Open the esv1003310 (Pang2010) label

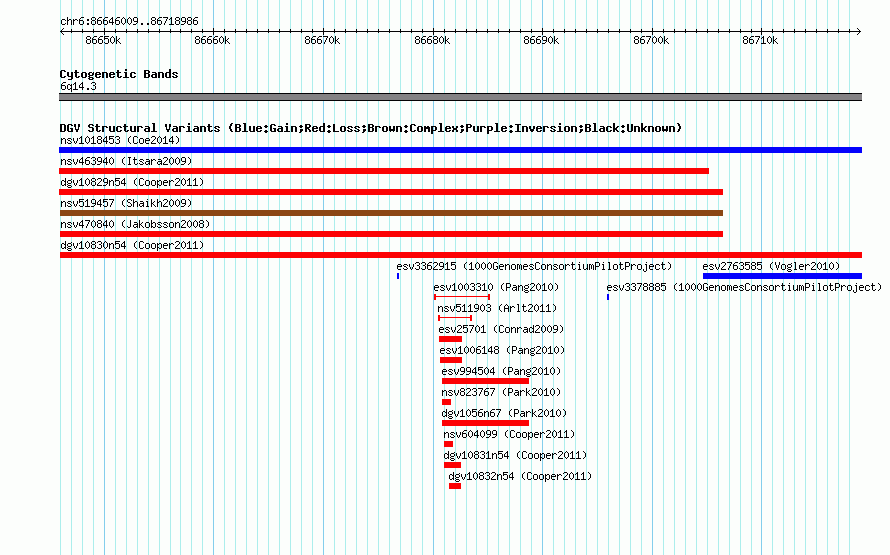click(496, 287)
